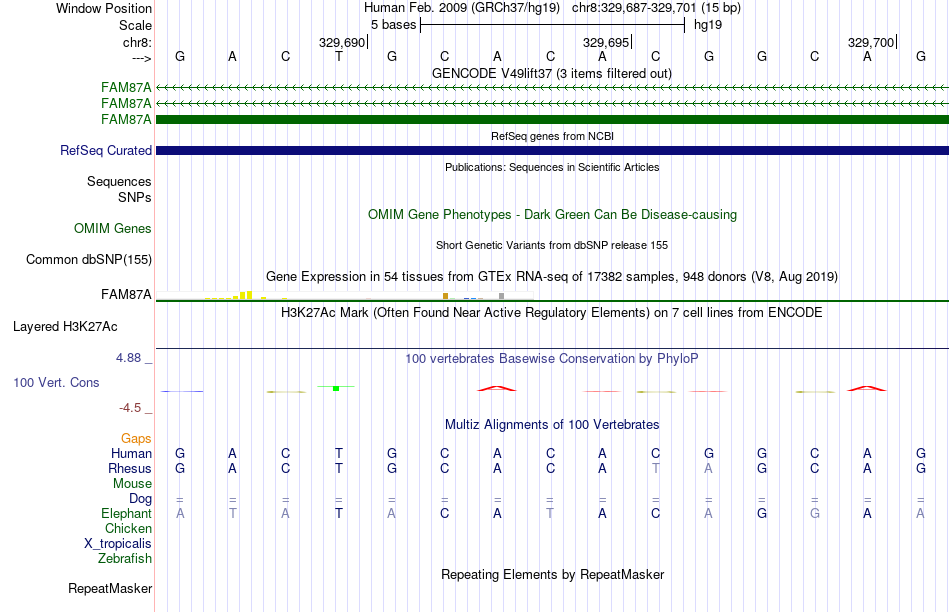Select the Human alignment row label

click(x=131, y=453)
